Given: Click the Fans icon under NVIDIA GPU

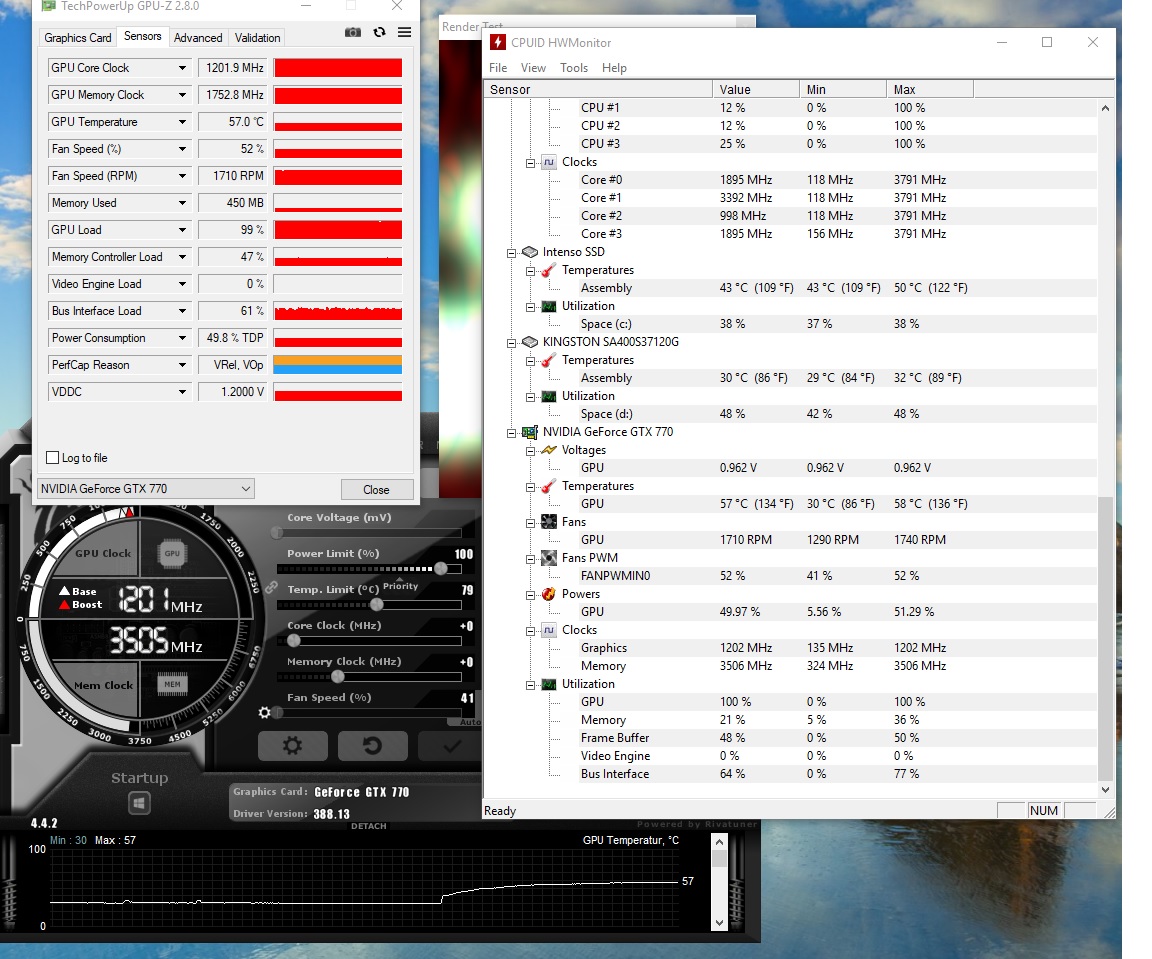Looking at the screenshot, I should tap(549, 522).
